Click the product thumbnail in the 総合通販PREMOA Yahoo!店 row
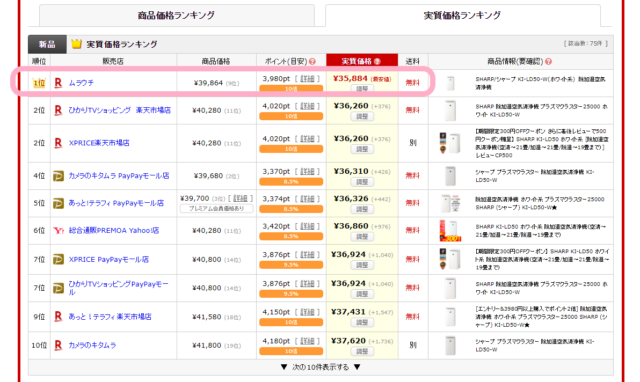The image size is (640, 382). click(x=450, y=231)
